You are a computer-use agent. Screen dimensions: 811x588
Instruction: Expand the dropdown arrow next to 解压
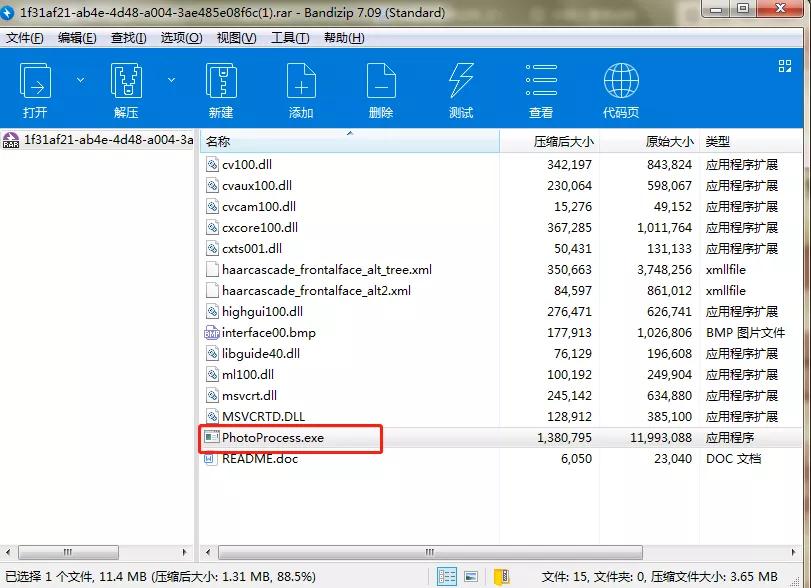pyautogui.click(x=171, y=80)
